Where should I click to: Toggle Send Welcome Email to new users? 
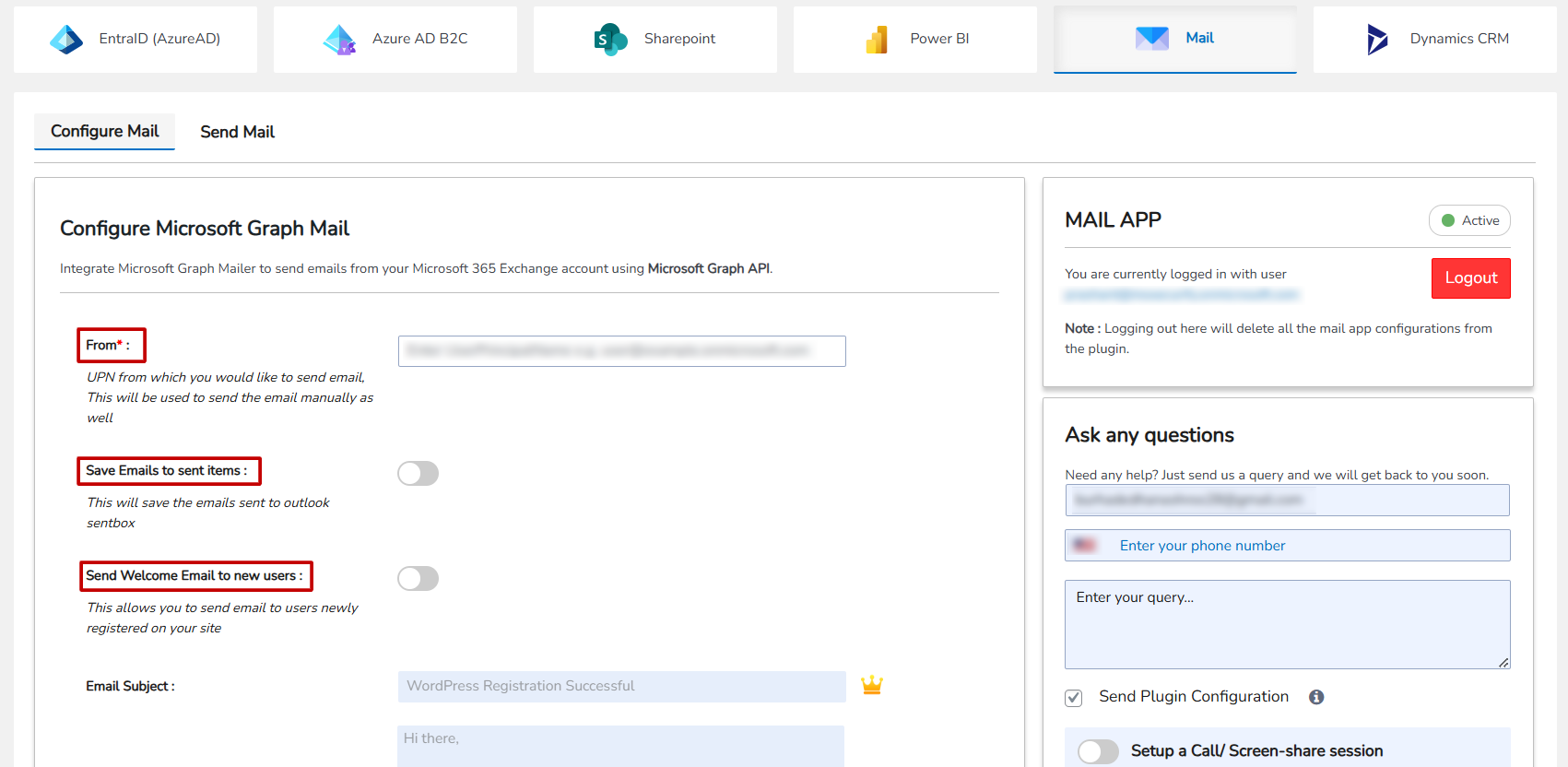418,578
